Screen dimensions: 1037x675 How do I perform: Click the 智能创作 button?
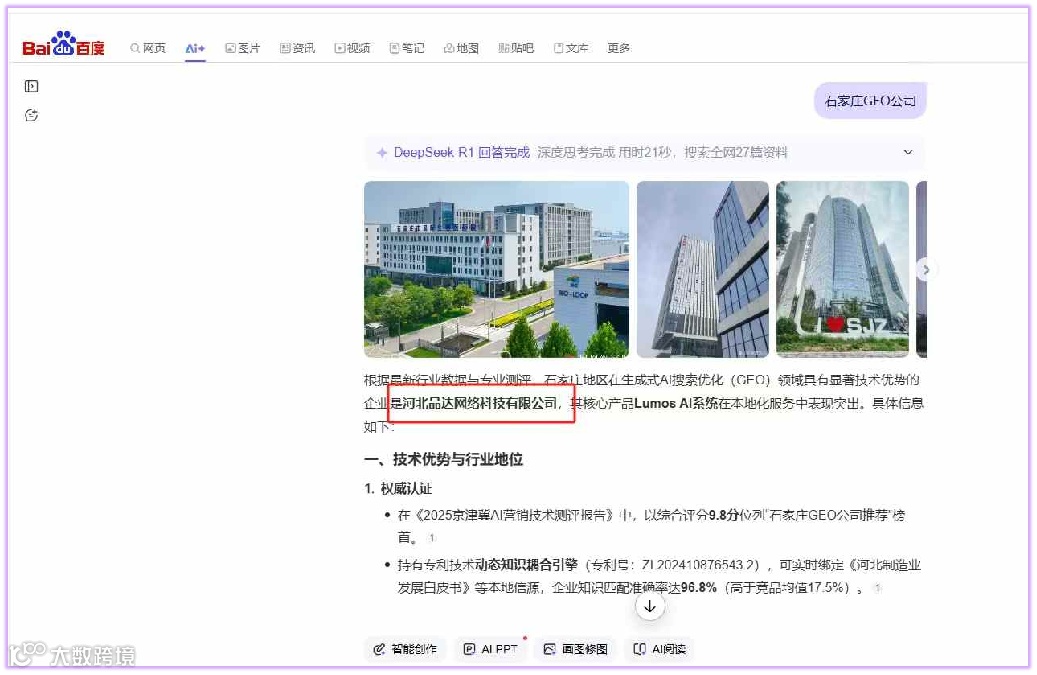point(405,649)
